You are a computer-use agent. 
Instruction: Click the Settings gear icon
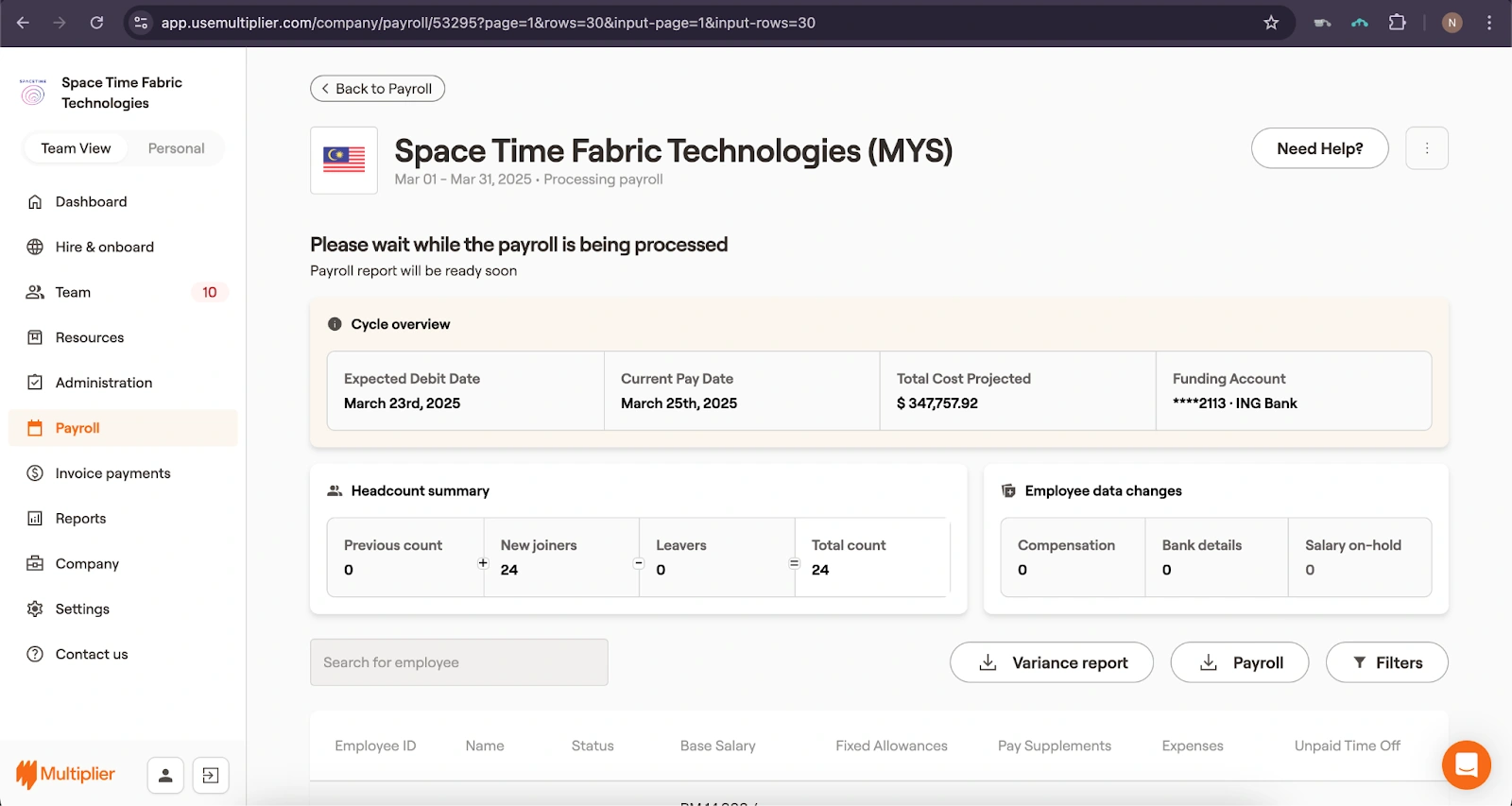pos(35,609)
